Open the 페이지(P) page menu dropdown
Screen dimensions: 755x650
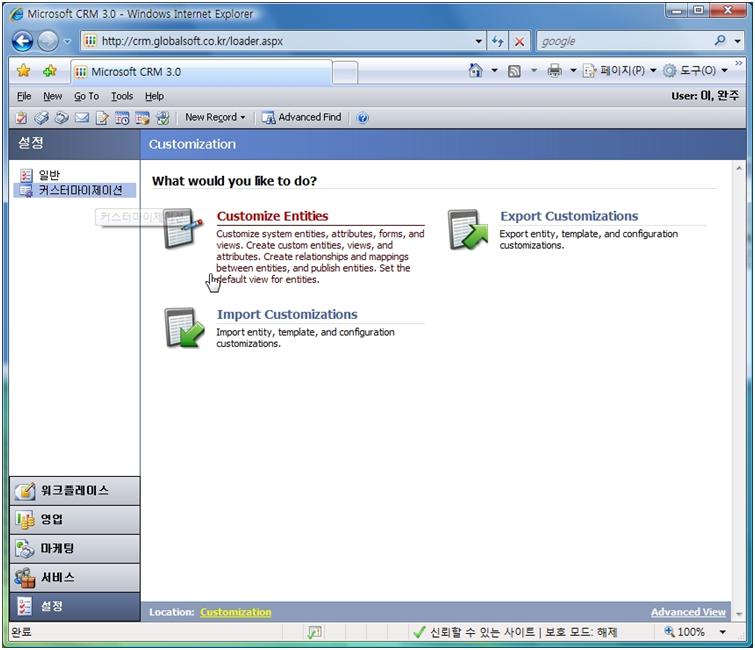click(620, 71)
